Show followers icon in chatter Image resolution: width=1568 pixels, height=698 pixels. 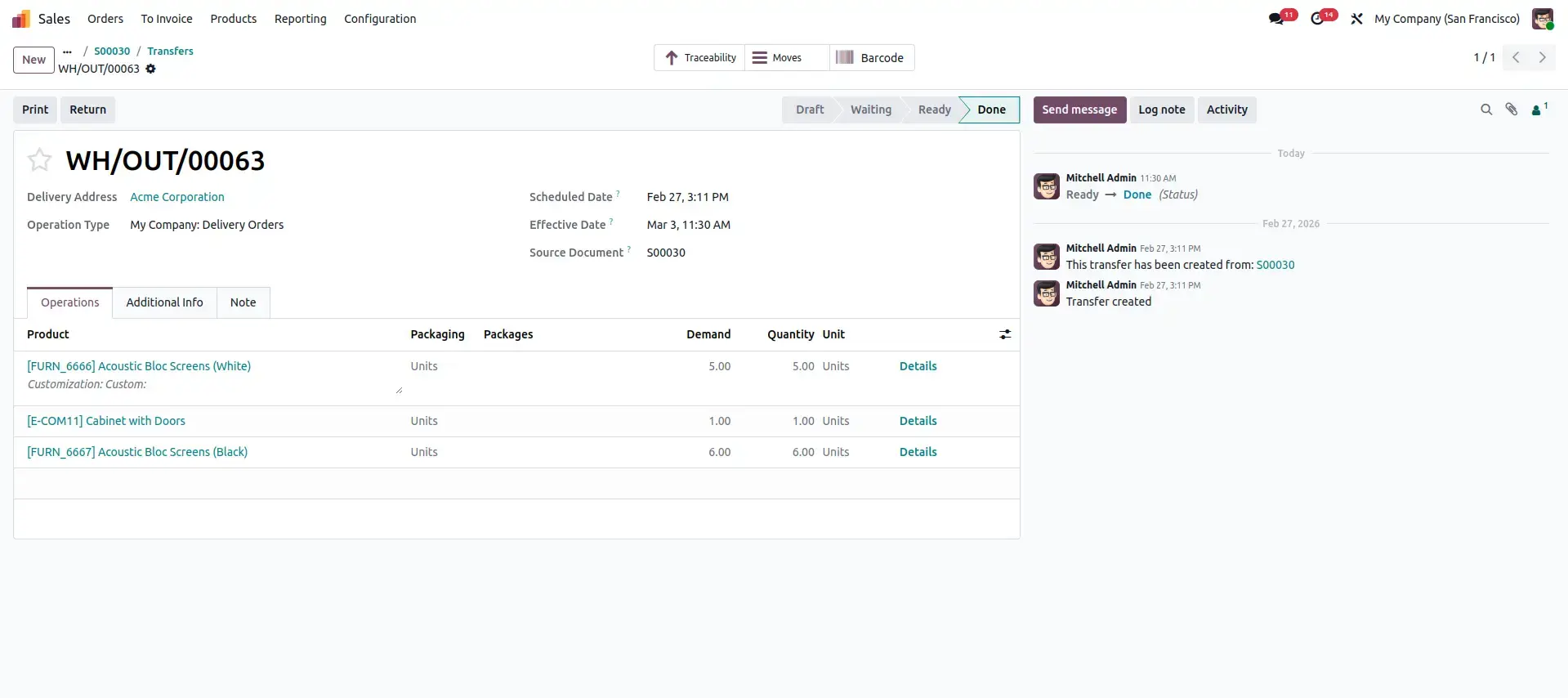coord(1539,110)
